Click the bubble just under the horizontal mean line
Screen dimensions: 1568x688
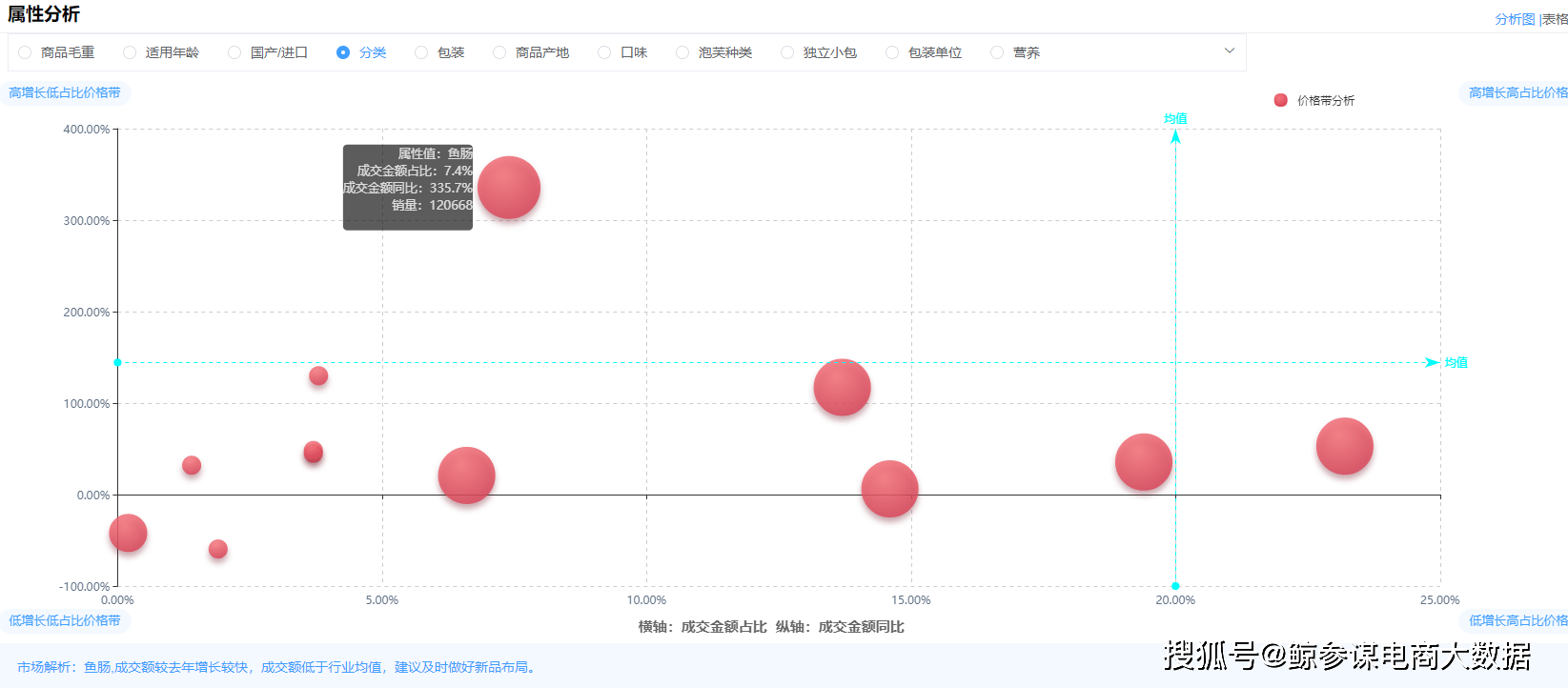[x=842, y=388]
